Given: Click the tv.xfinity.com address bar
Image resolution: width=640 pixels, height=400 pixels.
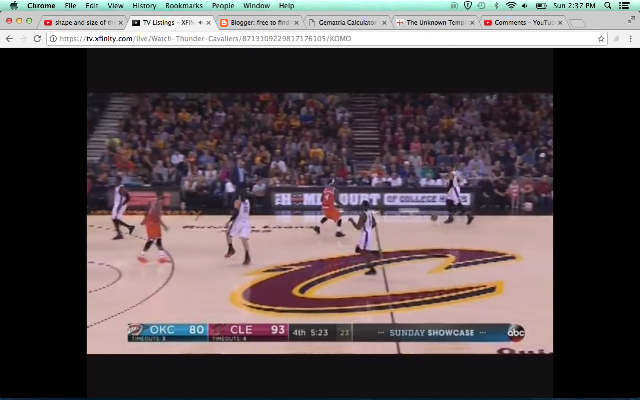Looking at the screenshot, I should click(327, 39).
